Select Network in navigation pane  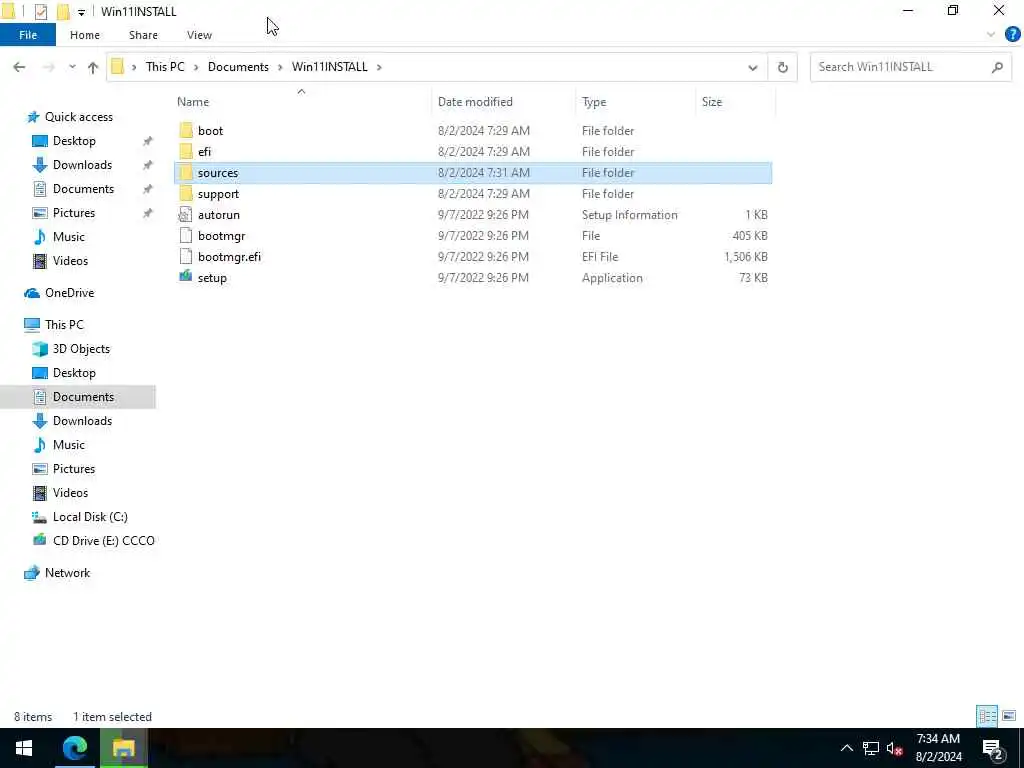pos(67,573)
